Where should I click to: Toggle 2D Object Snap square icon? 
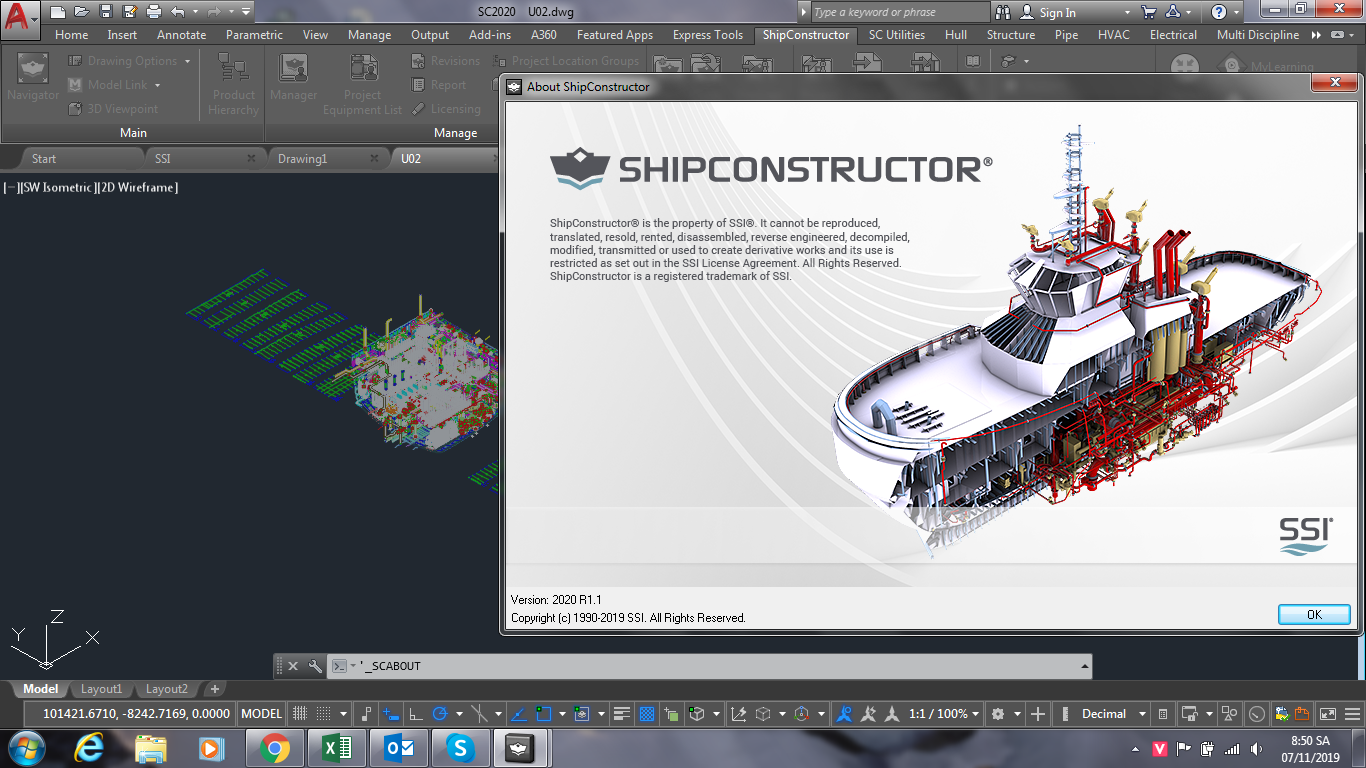point(544,714)
